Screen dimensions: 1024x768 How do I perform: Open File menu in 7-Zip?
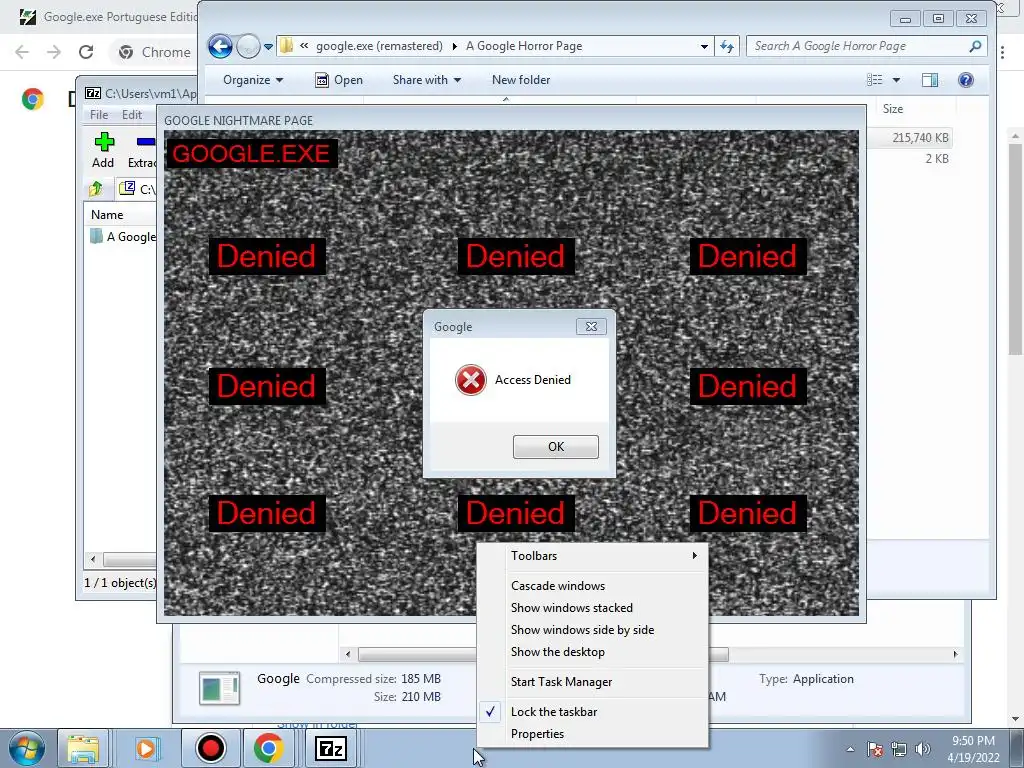pos(99,115)
